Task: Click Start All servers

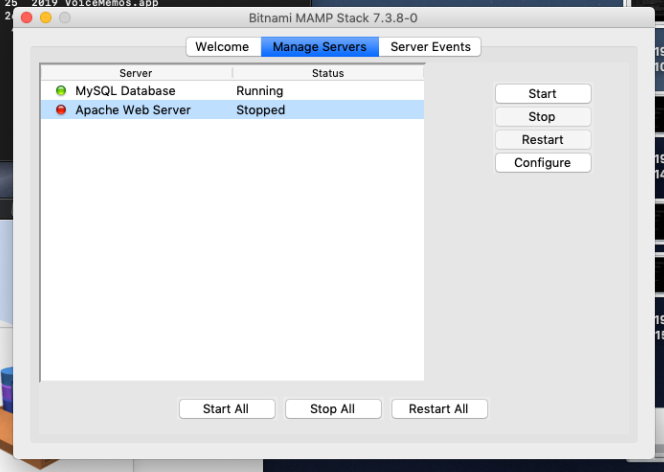Action: (227, 409)
